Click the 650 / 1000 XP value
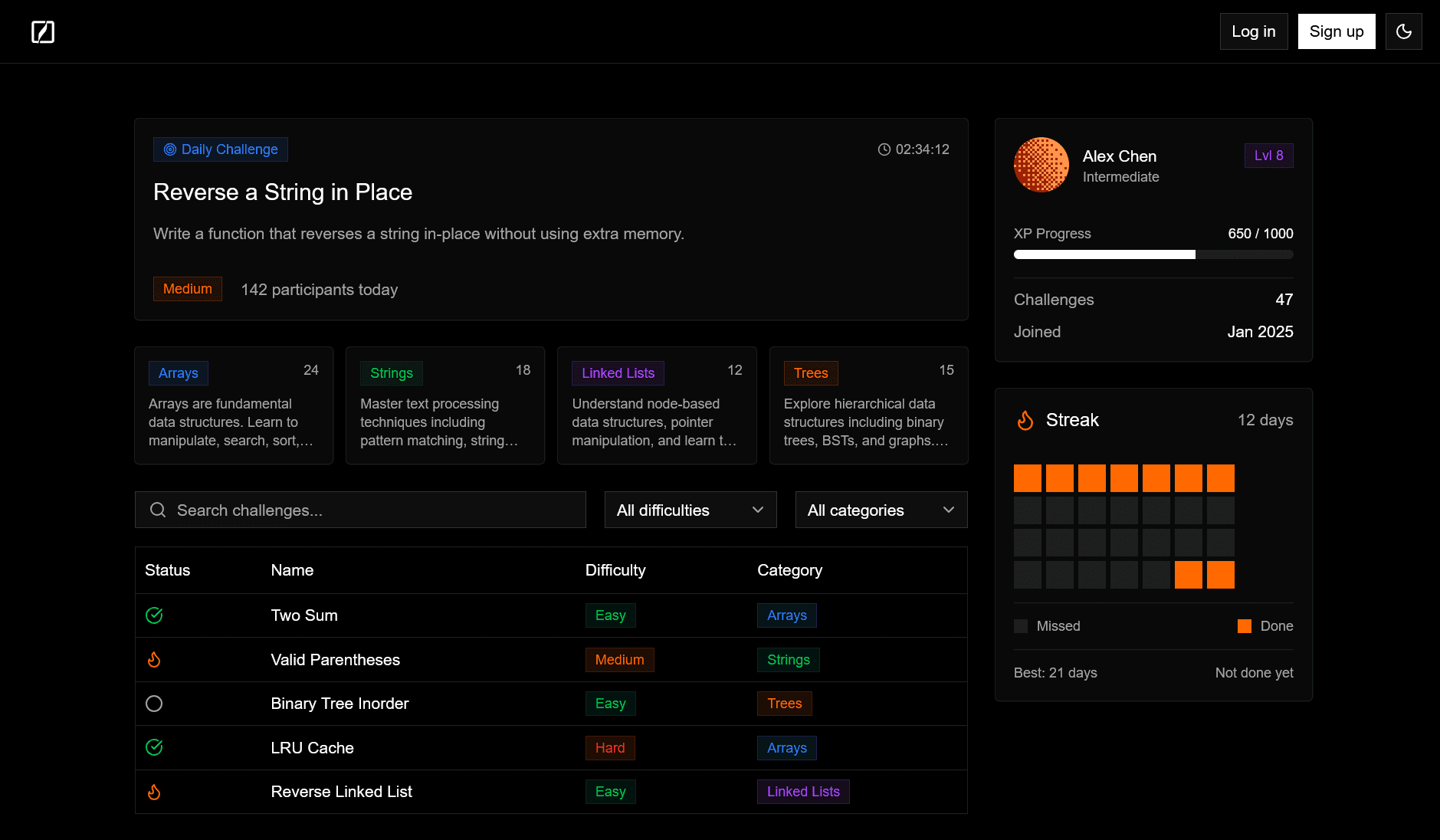 1261,234
